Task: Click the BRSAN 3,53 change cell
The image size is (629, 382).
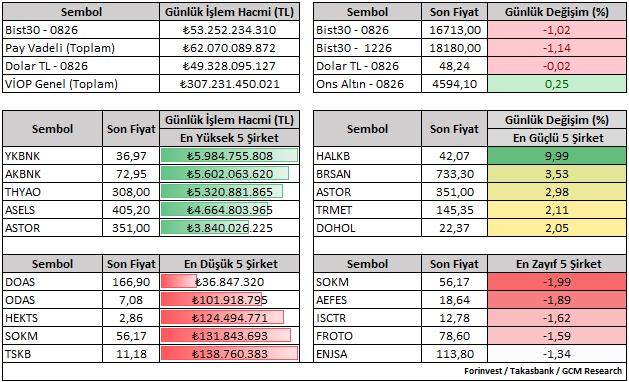Action: tap(557, 174)
